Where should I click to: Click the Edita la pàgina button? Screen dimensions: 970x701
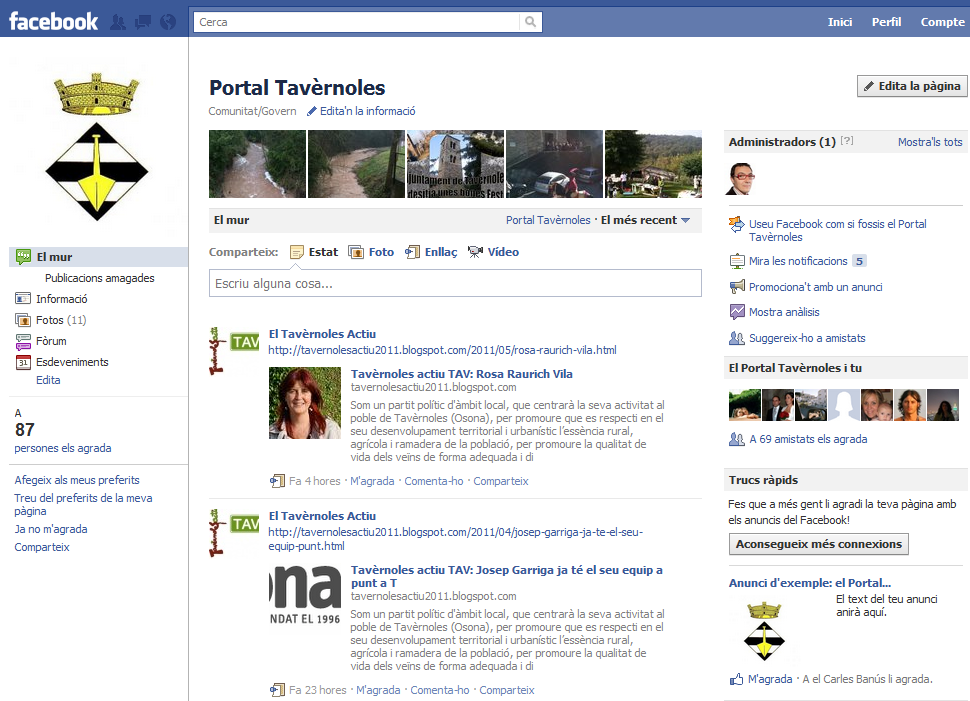point(912,86)
